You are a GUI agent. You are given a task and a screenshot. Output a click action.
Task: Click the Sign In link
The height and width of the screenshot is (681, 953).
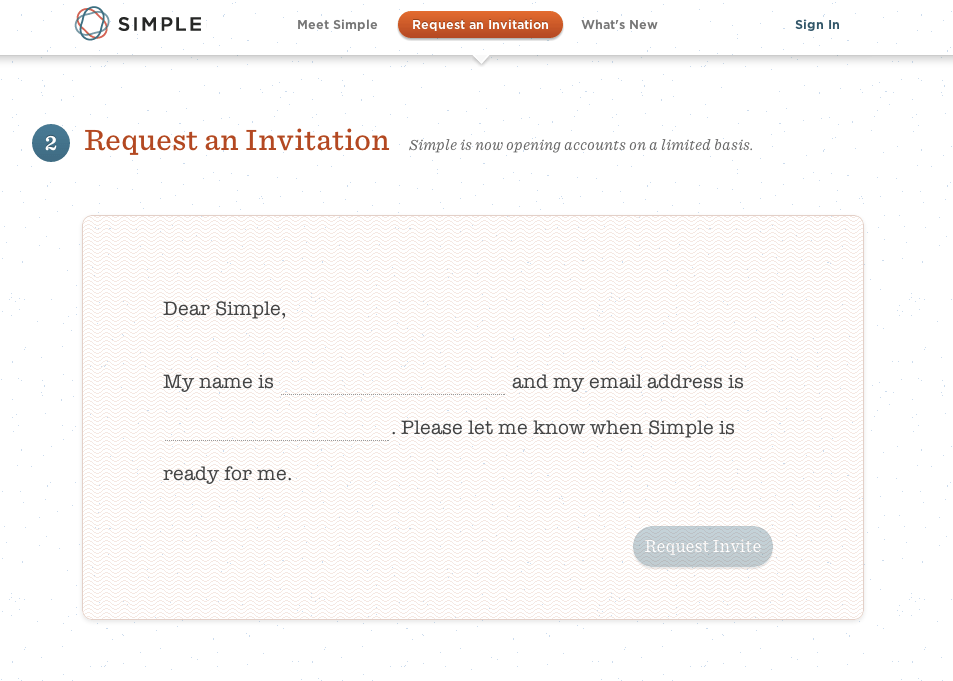pyautogui.click(x=817, y=25)
